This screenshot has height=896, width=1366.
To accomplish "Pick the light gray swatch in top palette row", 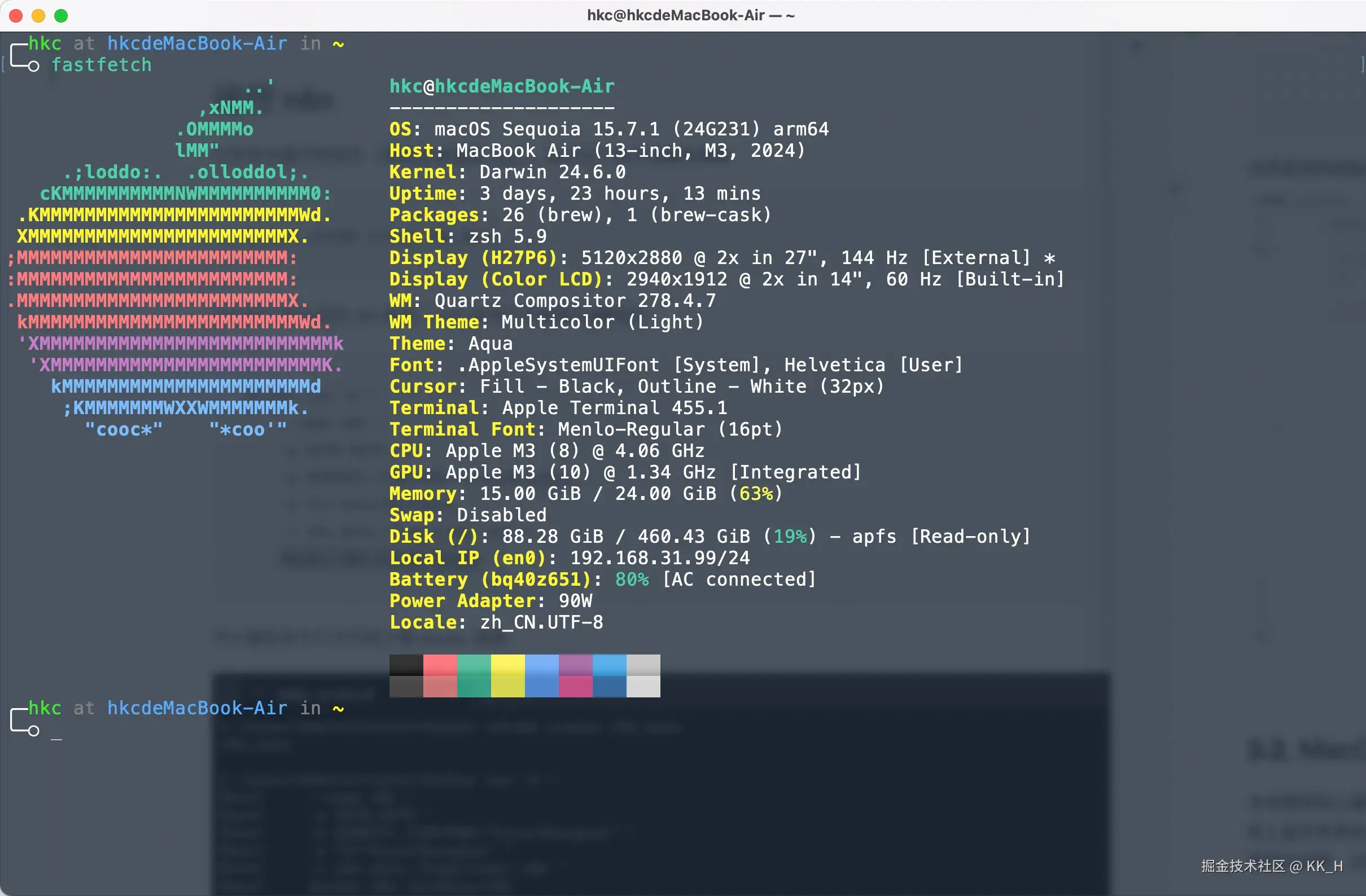I will click(643, 665).
